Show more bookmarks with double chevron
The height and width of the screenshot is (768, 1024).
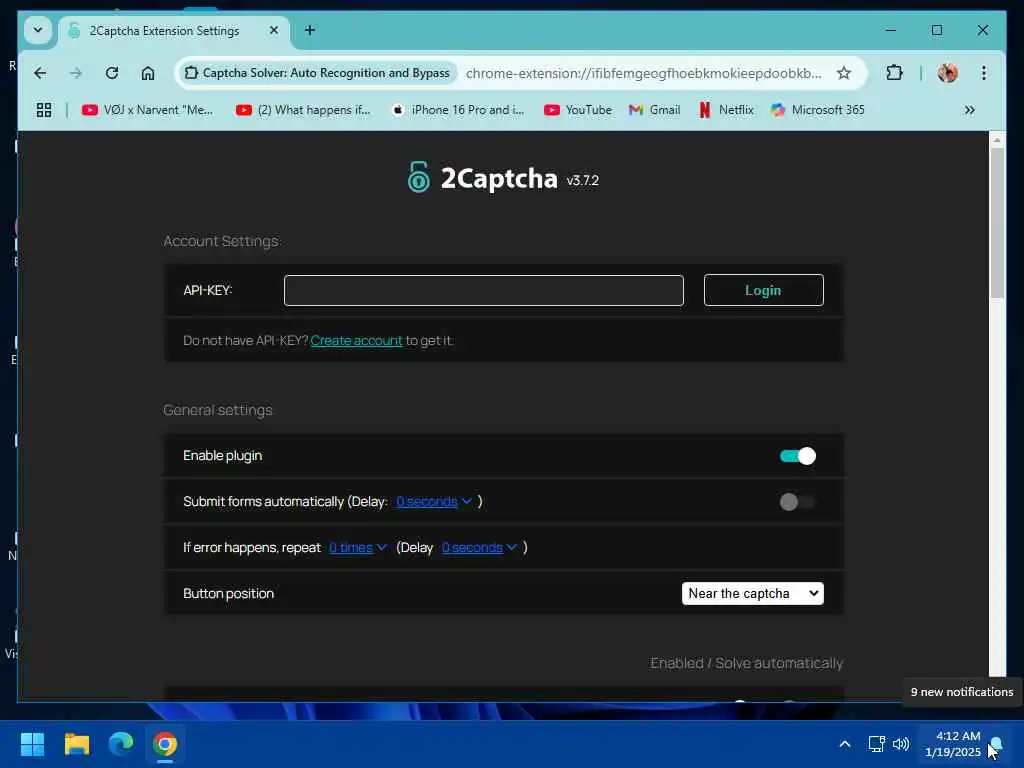coord(970,110)
